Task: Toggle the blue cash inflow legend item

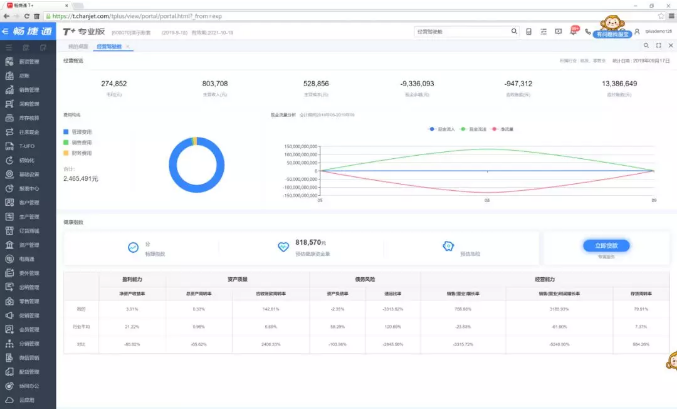Action: [433, 128]
